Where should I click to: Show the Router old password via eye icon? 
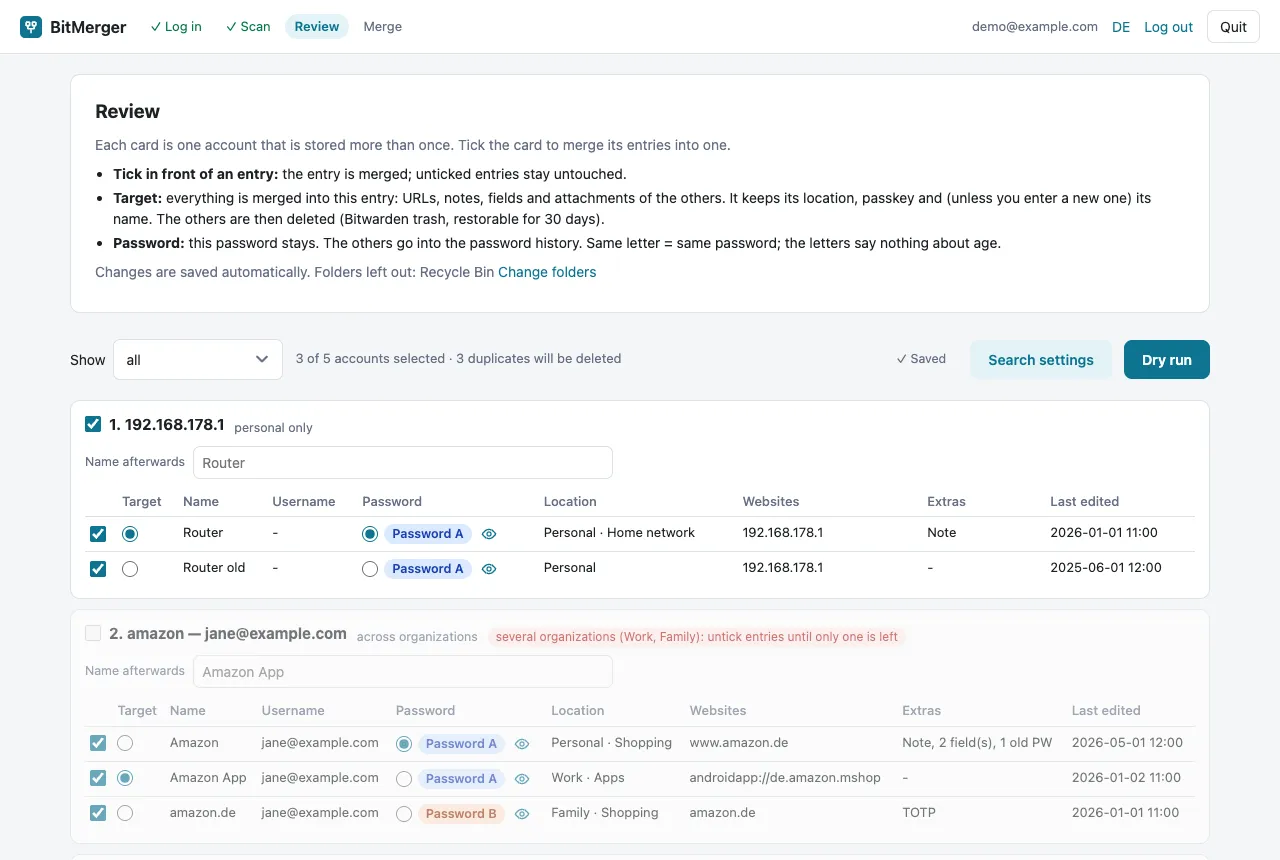click(x=489, y=569)
